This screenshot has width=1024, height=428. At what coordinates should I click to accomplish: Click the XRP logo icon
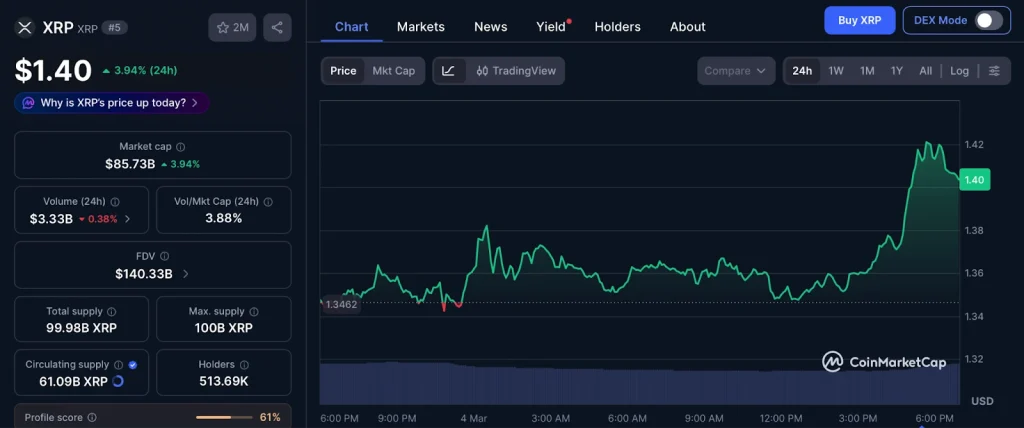coord(25,27)
